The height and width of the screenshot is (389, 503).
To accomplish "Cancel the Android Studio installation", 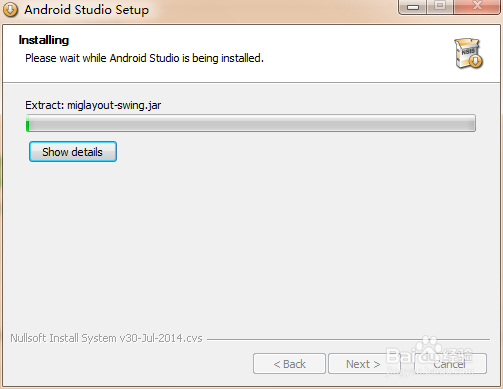I will 450,364.
